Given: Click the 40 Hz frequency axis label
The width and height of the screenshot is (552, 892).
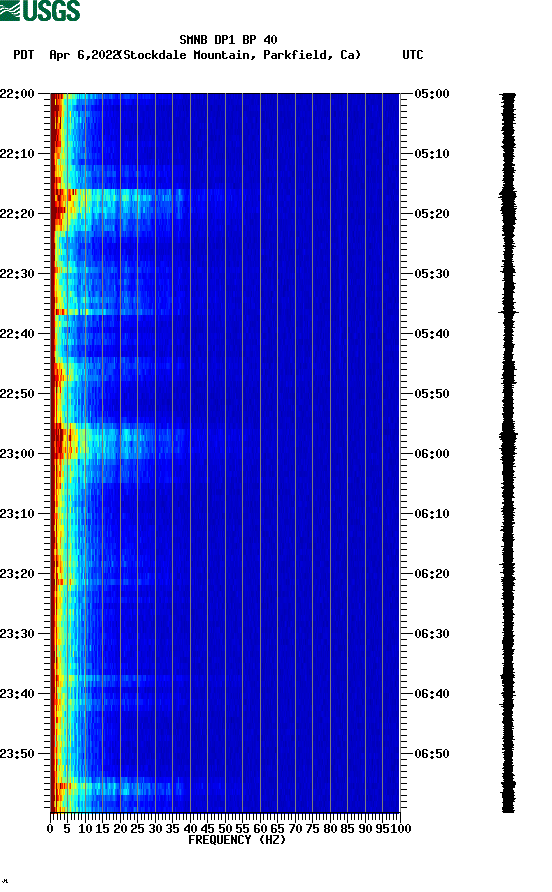Looking at the screenshot, I should point(190,829).
